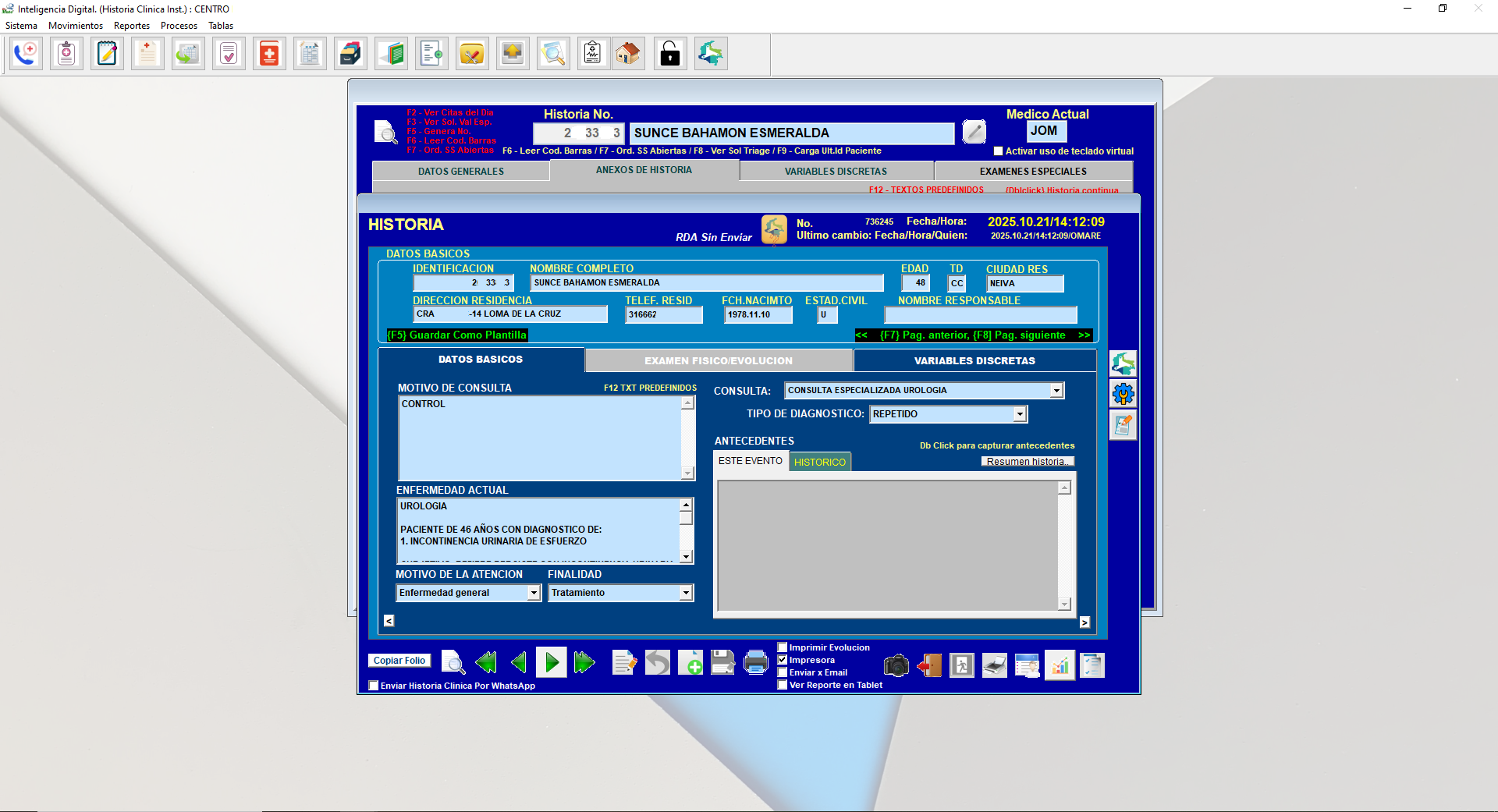The width and height of the screenshot is (1498, 812).
Task: Open the tools folder toolbar icon
Action: pyautogui.click(x=473, y=54)
